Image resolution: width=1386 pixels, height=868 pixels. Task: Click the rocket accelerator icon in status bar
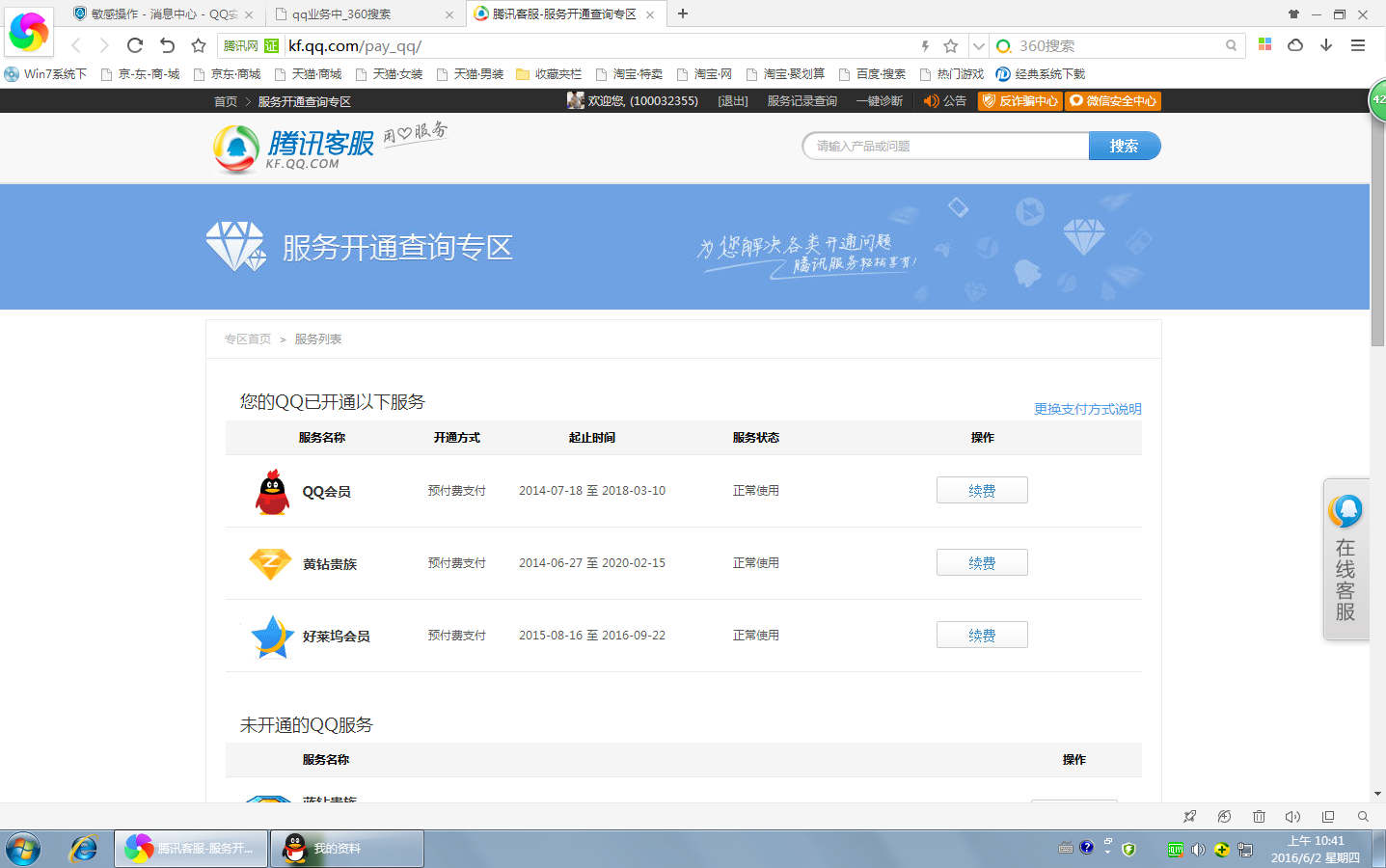(x=1189, y=817)
